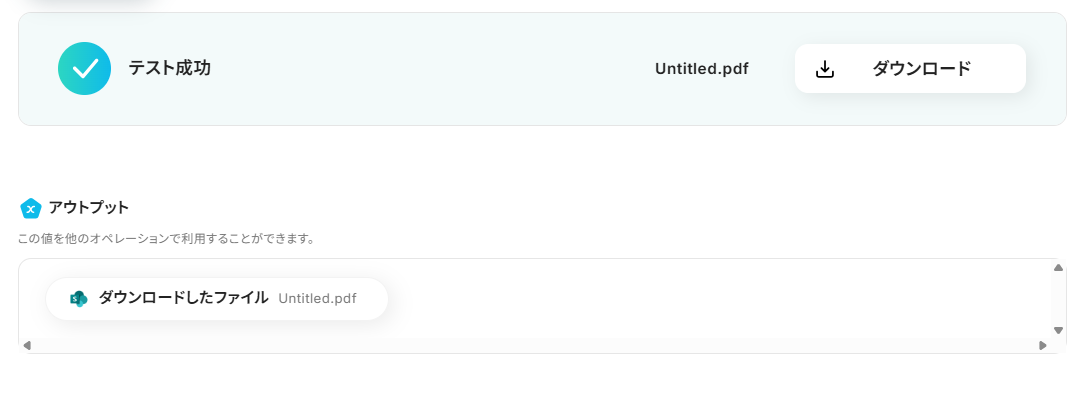Click the SharePoint icon in output chip
The height and width of the screenshot is (405, 1092).
pyautogui.click(x=78, y=298)
